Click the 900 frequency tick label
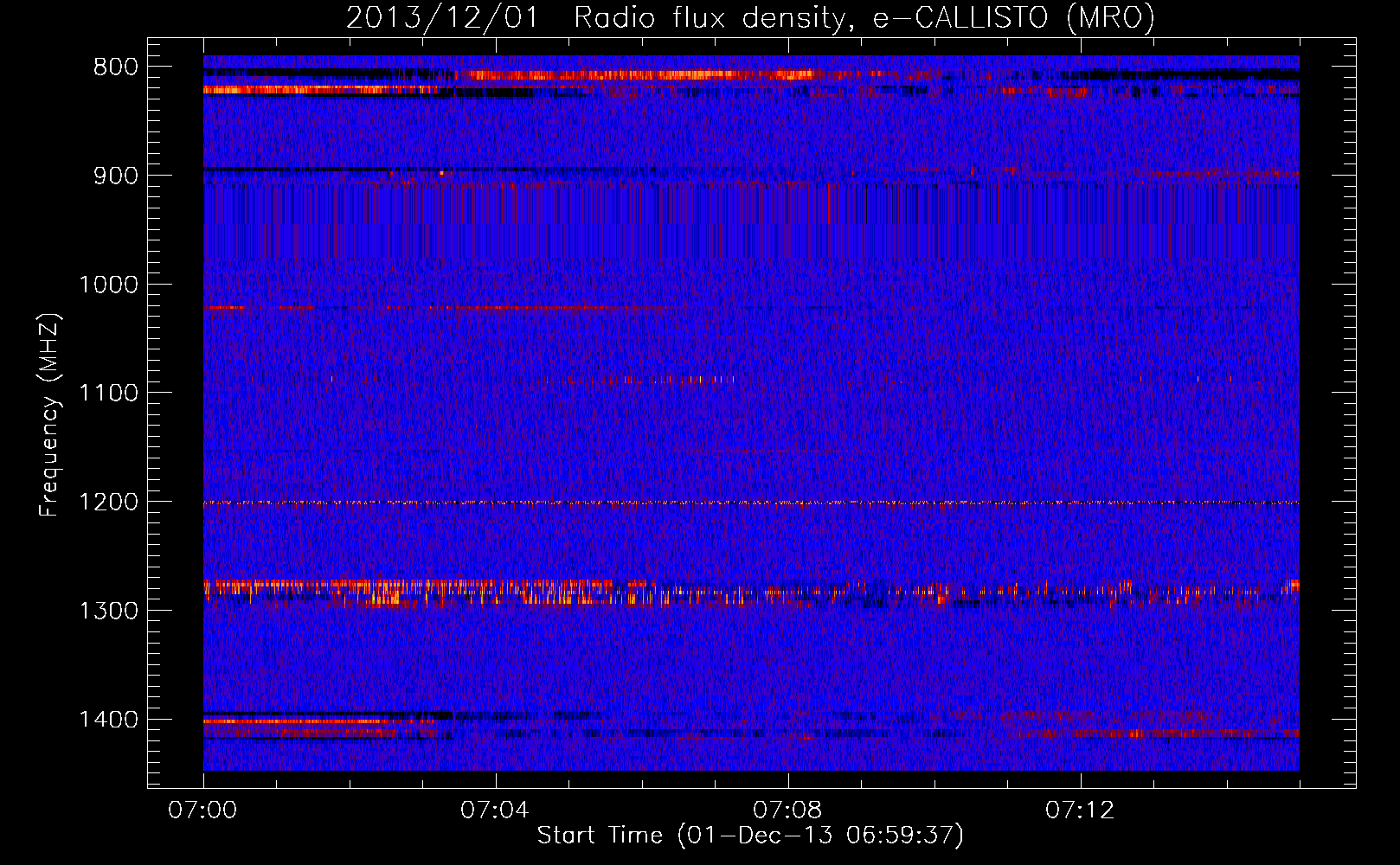Viewport: 1400px width, 865px height. [116, 176]
